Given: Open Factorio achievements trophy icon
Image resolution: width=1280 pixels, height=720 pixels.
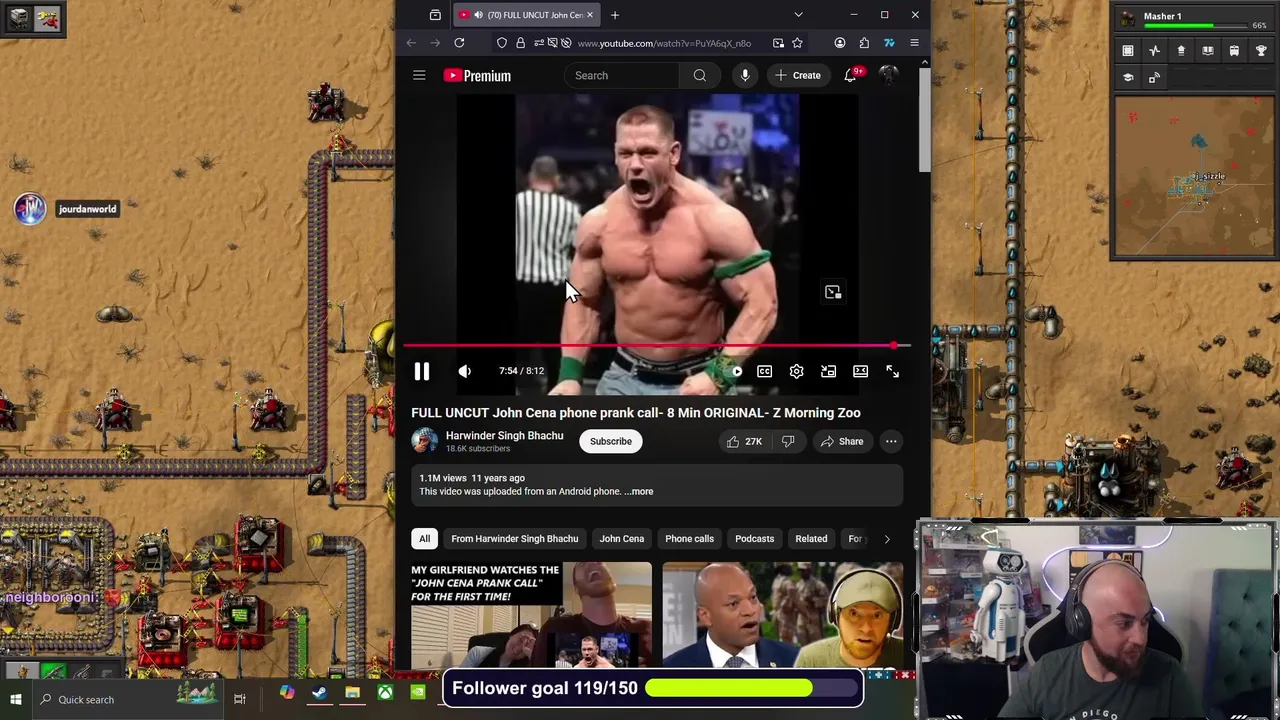Looking at the screenshot, I should (x=1261, y=51).
